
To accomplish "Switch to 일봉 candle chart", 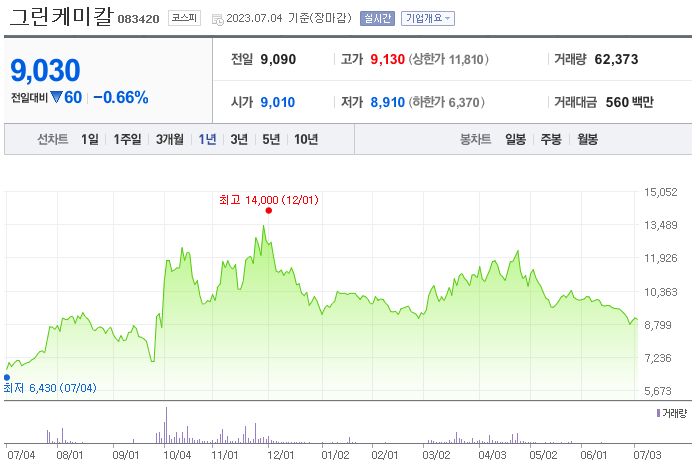I will tap(515, 139).
